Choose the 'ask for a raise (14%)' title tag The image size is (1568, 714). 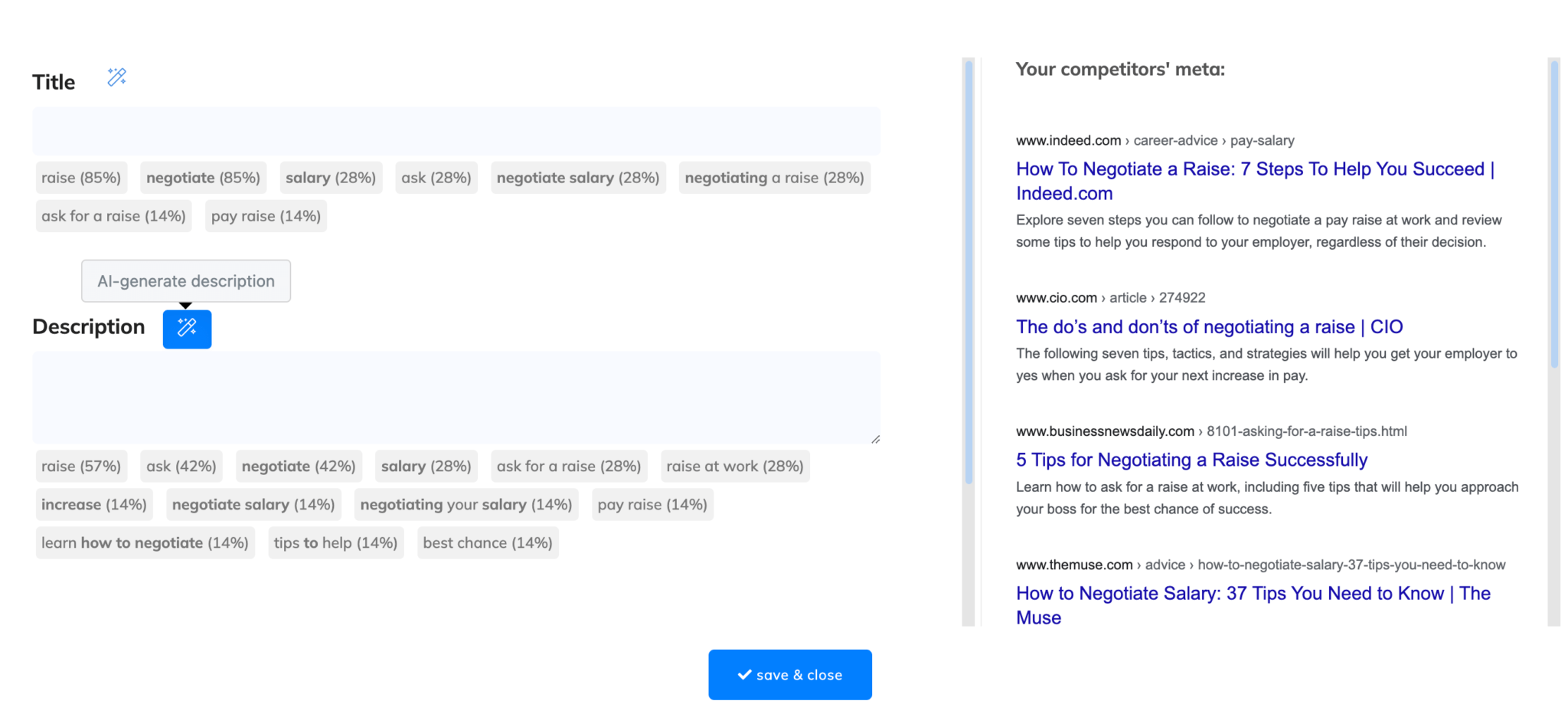coord(113,216)
